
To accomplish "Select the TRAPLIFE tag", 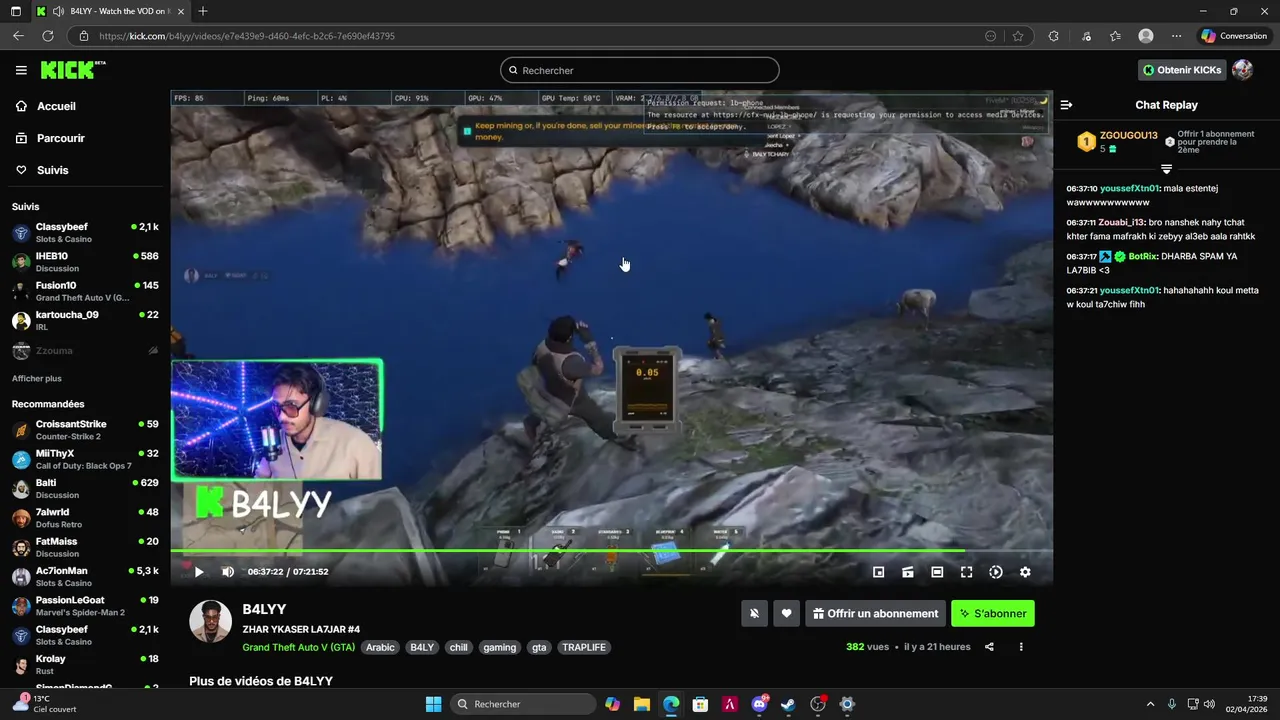I will point(583,647).
